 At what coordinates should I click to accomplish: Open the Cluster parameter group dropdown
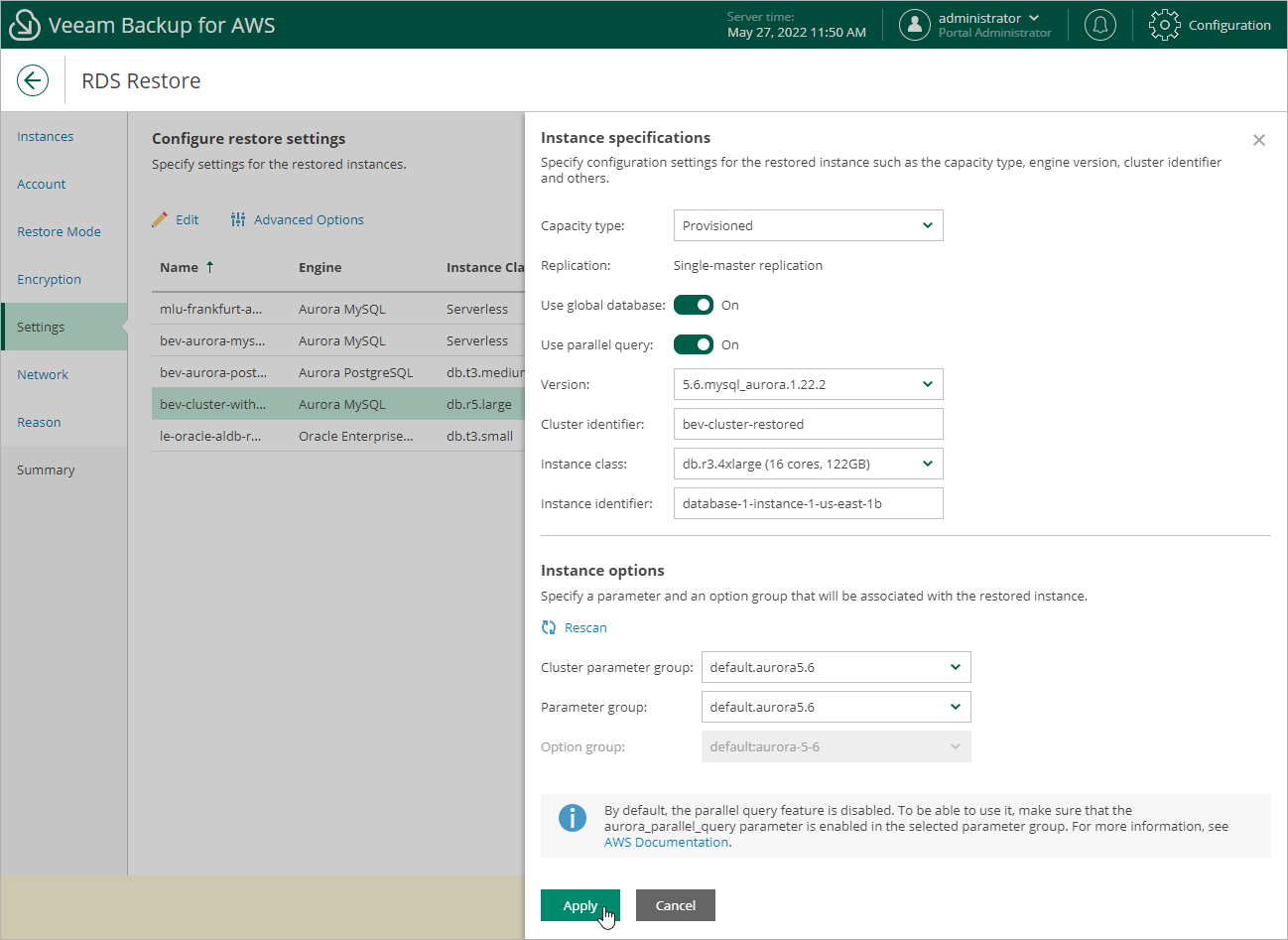836,667
